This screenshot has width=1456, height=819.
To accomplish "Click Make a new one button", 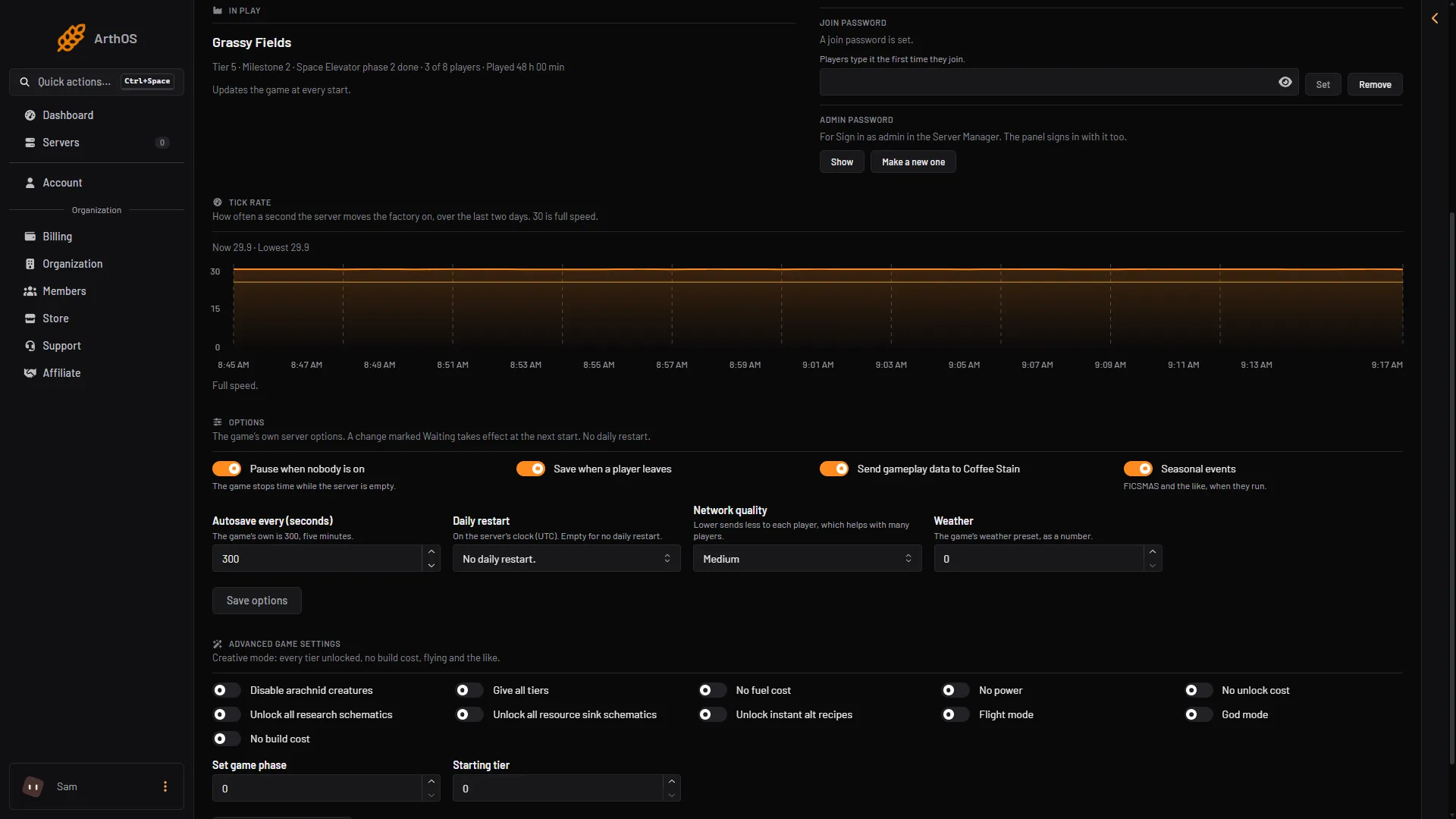I will click(x=913, y=162).
